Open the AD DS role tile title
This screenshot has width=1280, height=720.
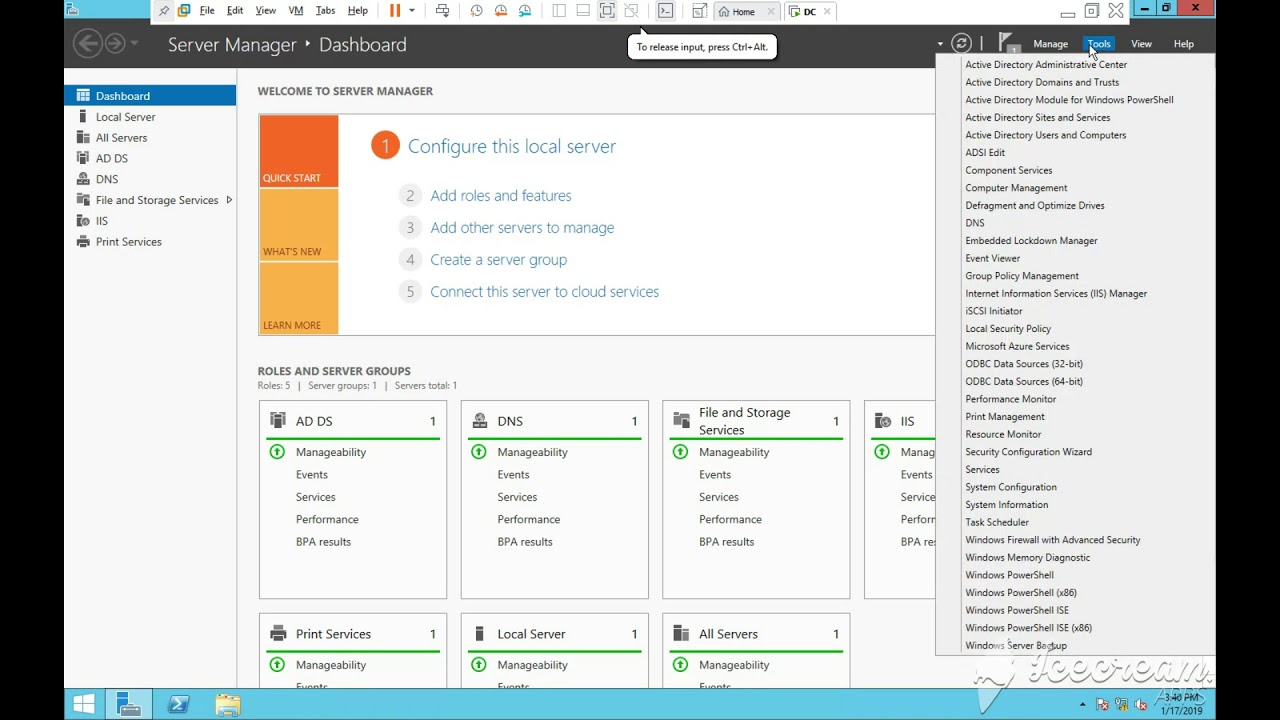coord(314,421)
